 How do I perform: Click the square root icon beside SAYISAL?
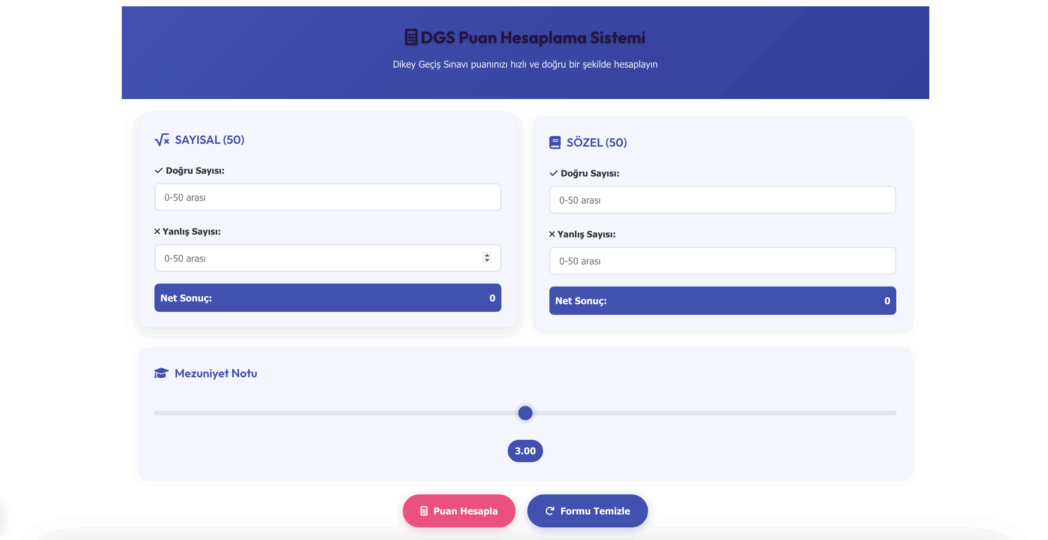tap(162, 140)
